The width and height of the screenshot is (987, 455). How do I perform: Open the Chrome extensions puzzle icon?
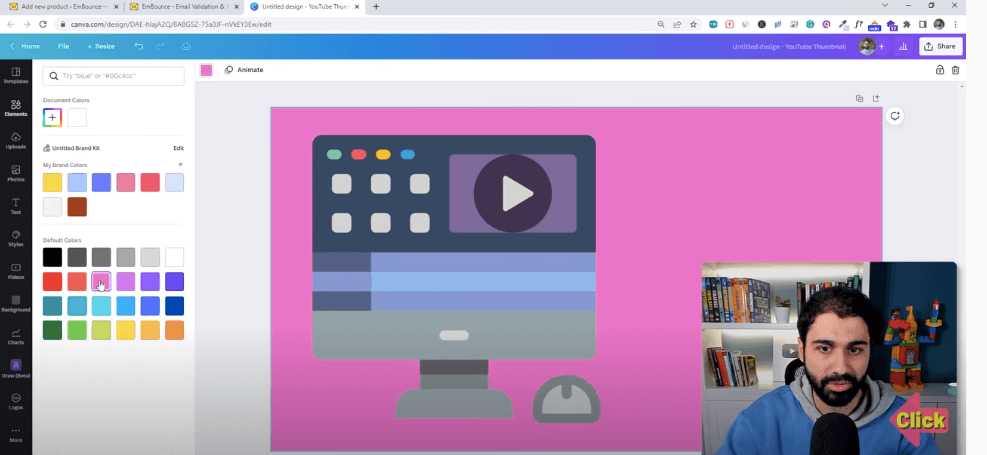pos(906,25)
